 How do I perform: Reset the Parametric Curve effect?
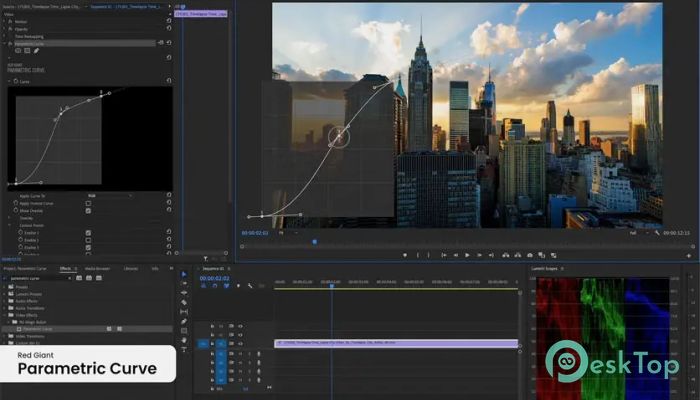(x=169, y=43)
